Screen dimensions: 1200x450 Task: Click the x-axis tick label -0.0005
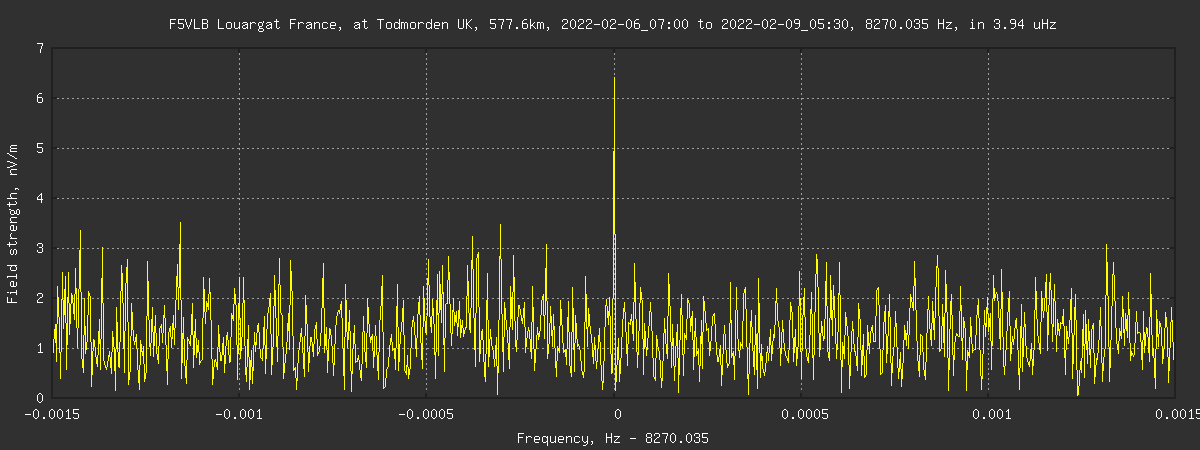[426, 413]
